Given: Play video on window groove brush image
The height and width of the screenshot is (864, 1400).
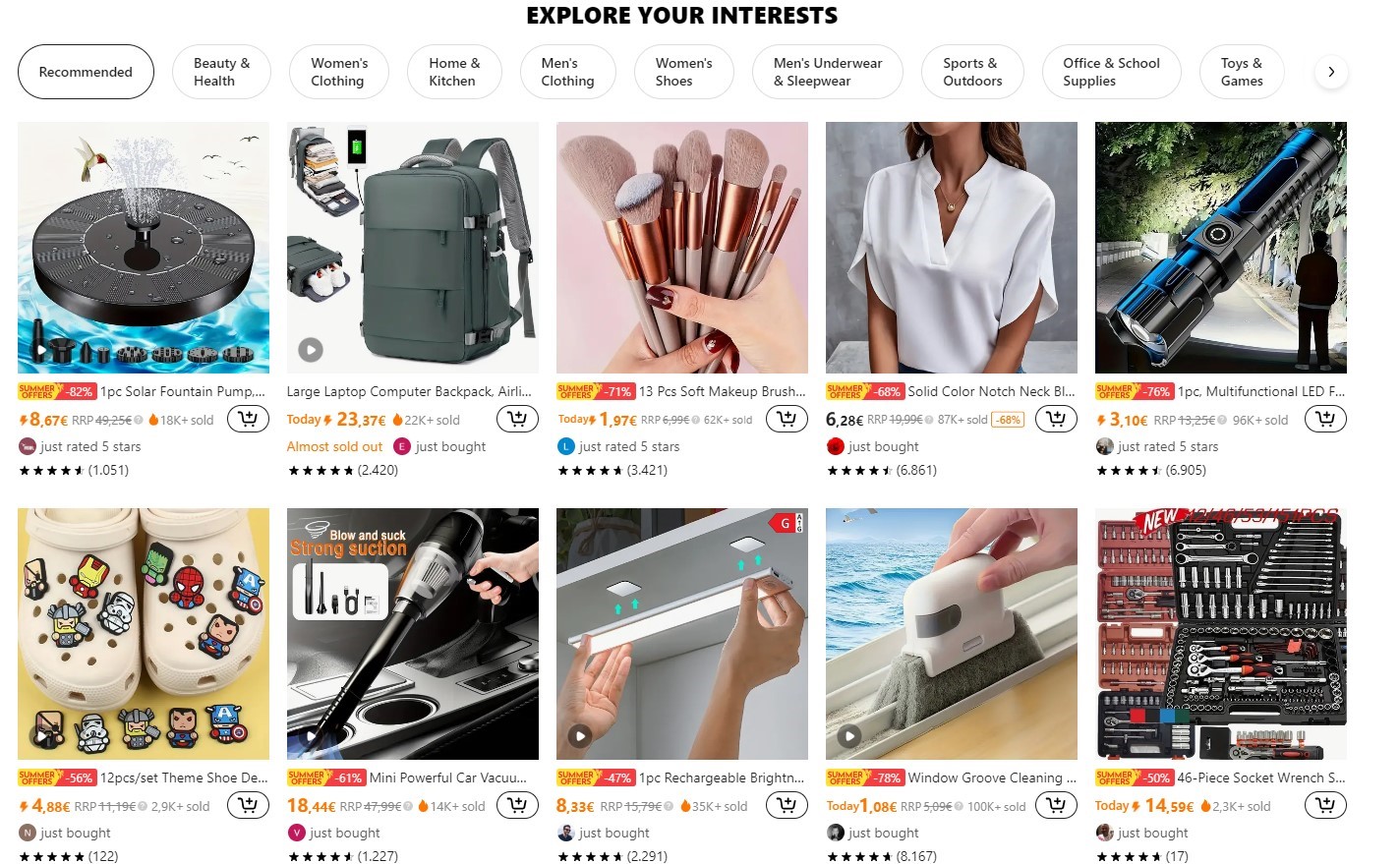Looking at the screenshot, I should 849,735.
